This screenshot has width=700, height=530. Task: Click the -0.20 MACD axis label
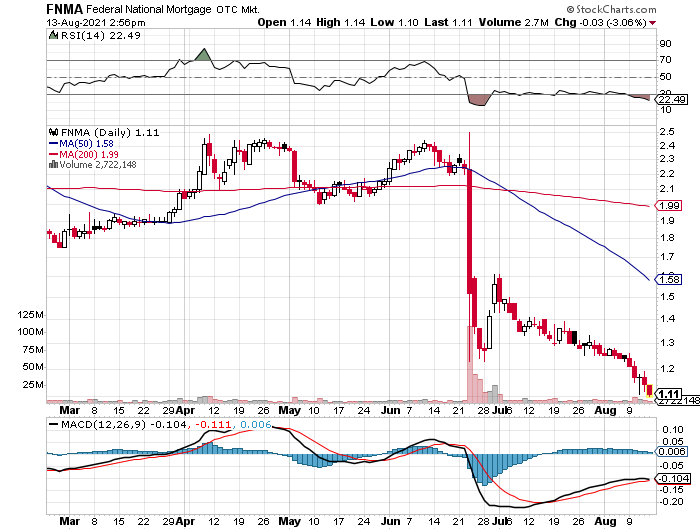pos(671,501)
